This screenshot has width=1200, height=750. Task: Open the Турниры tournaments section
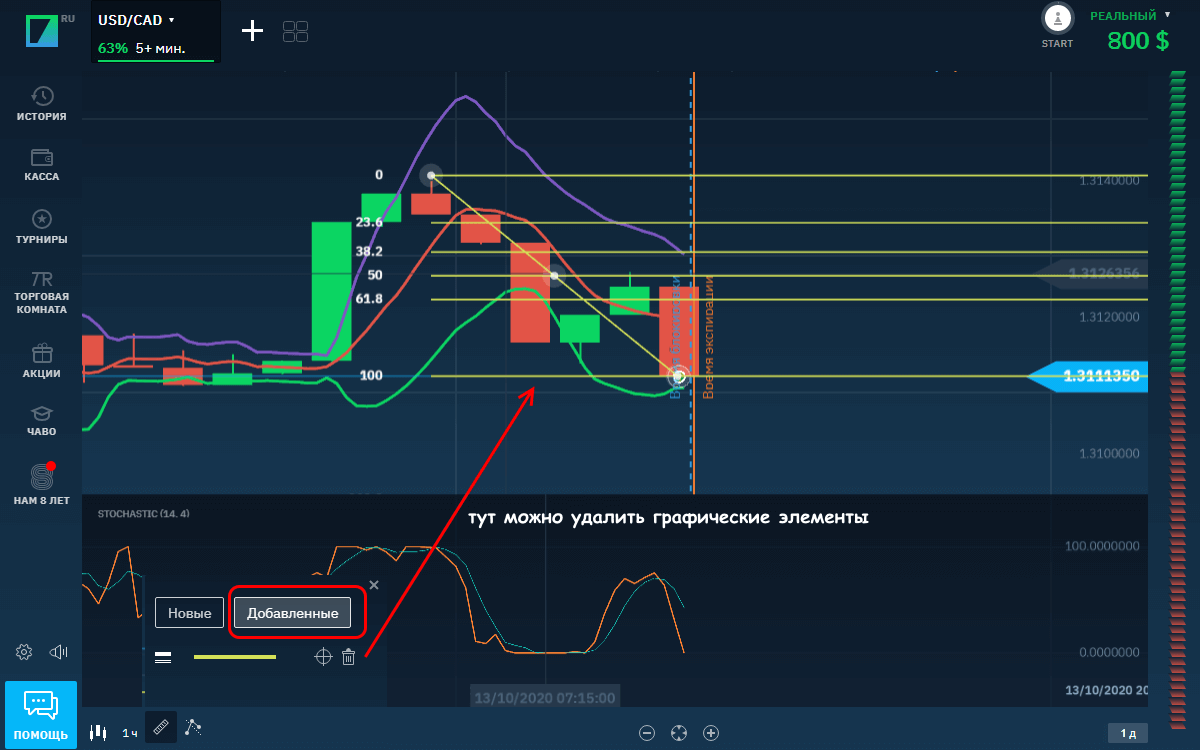tap(42, 227)
